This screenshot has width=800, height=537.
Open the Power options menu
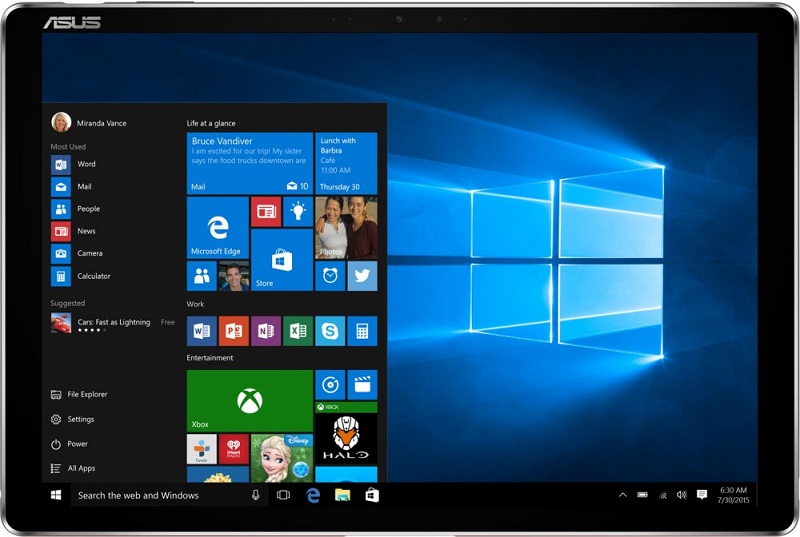click(x=76, y=444)
